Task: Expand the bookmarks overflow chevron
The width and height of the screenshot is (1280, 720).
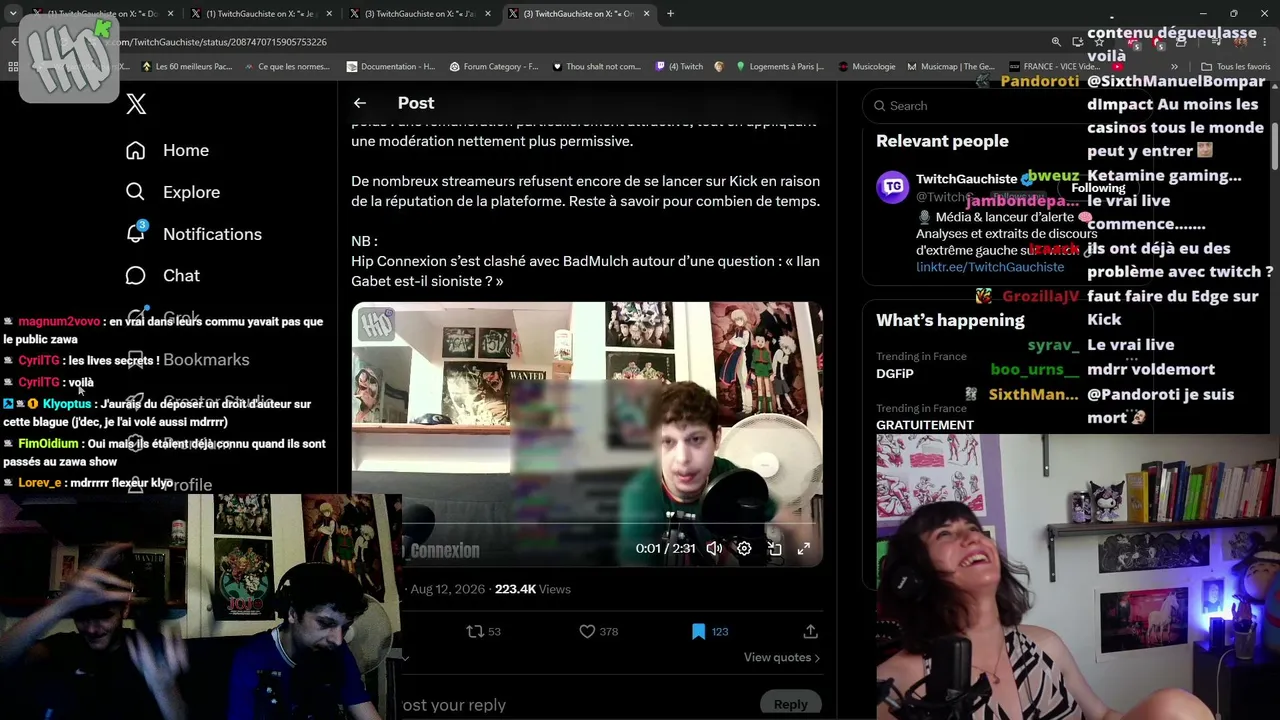Action: (x=1175, y=67)
